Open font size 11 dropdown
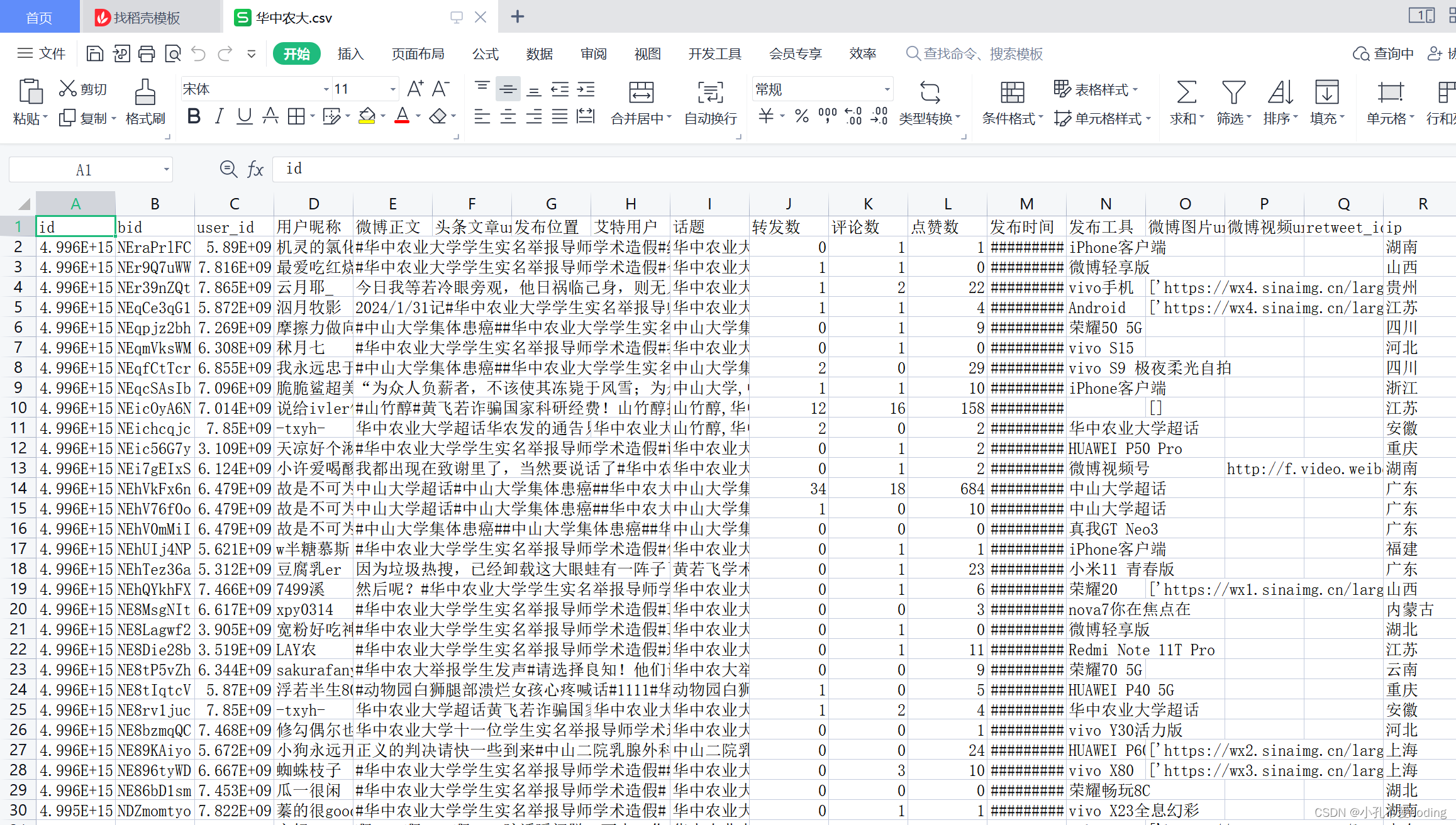The width and height of the screenshot is (1456, 825). click(x=392, y=89)
